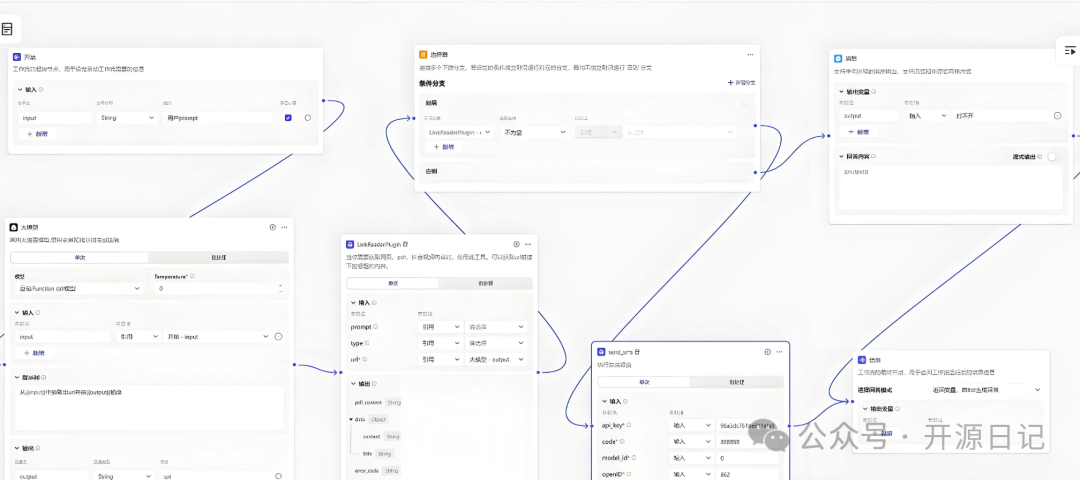1080x480 pixels.
Task: Click the send_sms node icon
Action: (601, 351)
